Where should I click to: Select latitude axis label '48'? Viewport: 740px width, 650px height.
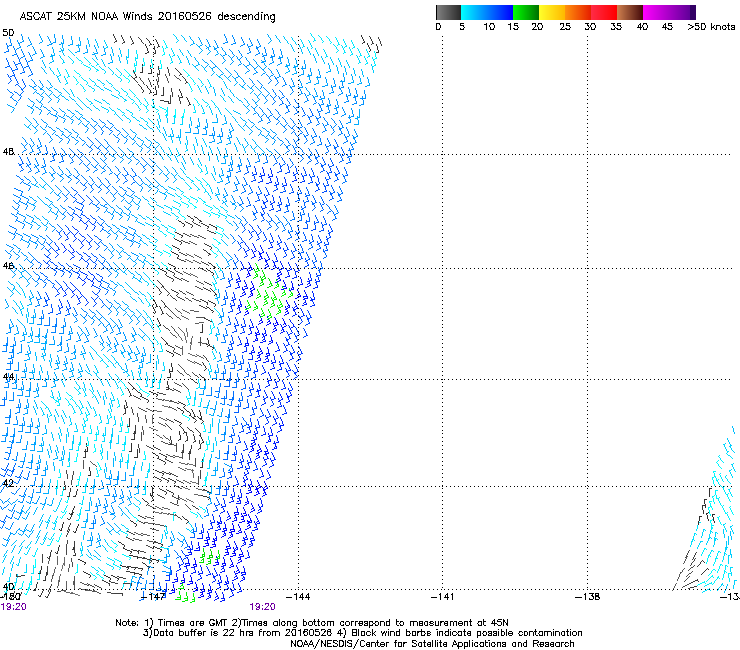[8, 152]
